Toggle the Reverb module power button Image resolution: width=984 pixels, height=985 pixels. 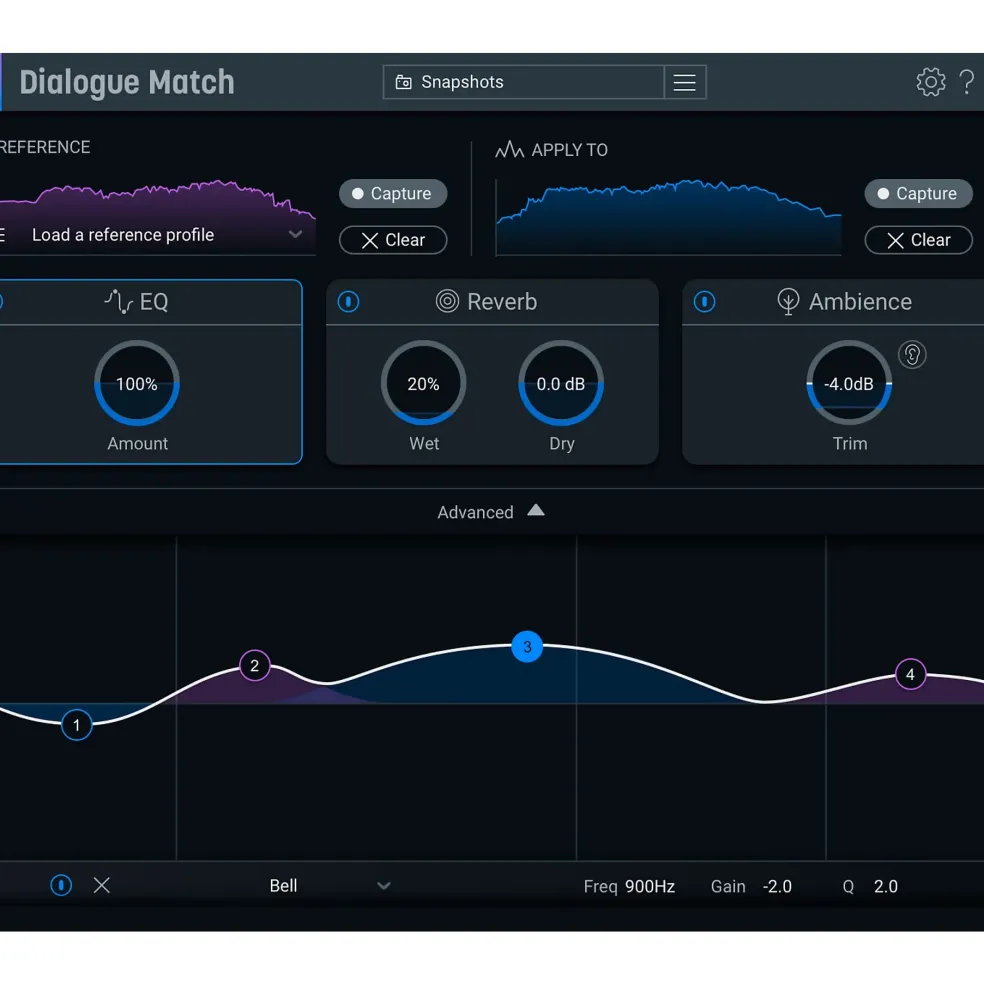pyautogui.click(x=349, y=302)
